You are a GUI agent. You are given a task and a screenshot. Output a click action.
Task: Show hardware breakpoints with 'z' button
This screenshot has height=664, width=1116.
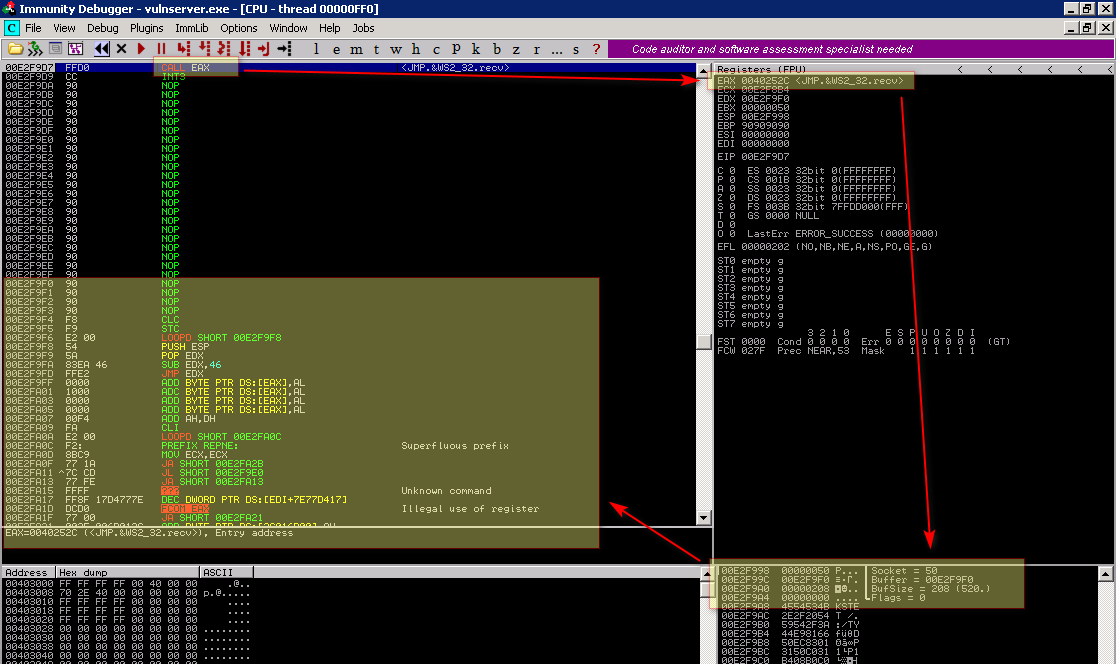[516, 48]
